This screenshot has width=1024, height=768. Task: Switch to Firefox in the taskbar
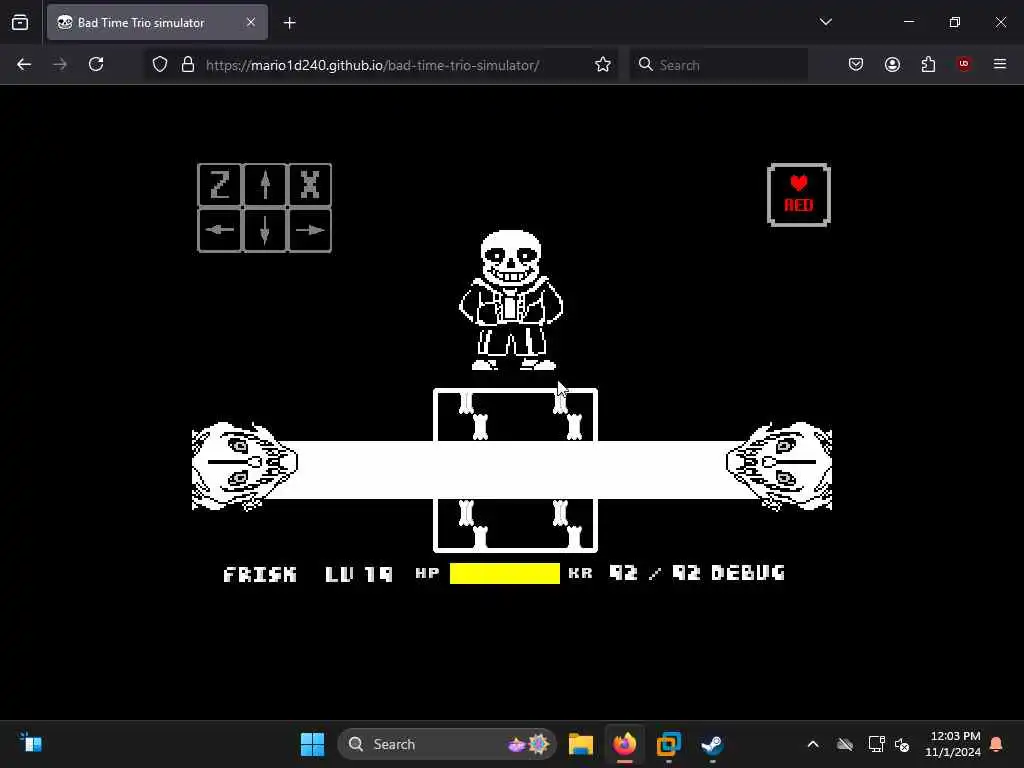(x=625, y=744)
